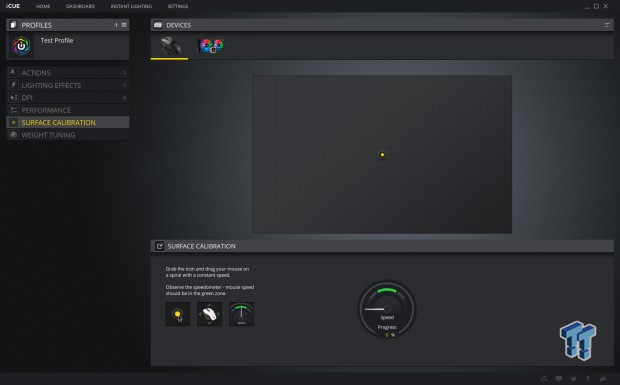Image resolution: width=620 pixels, height=385 pixels.
Task: Click the Weight Tuning cube icon
Action: click(13, 135)
